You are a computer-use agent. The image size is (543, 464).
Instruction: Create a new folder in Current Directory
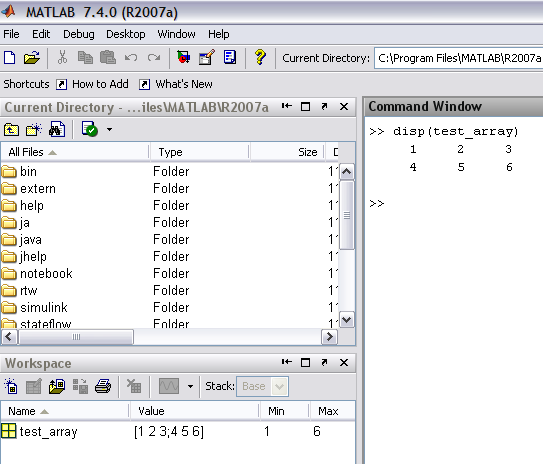tap(34, 130)
